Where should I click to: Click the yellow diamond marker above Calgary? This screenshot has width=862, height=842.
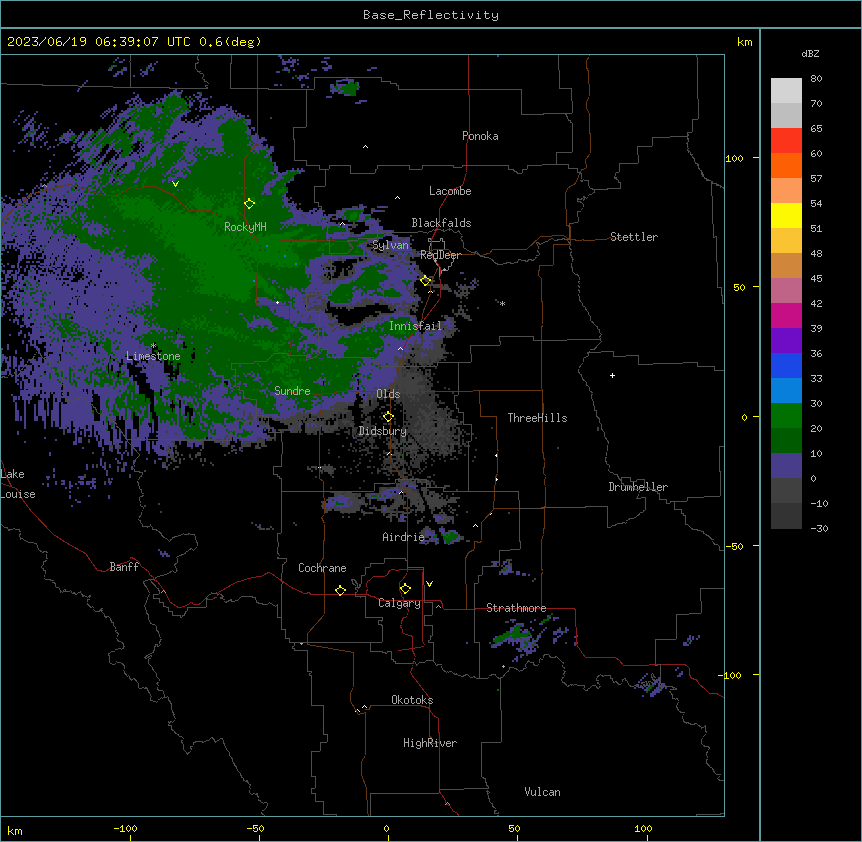click(x=405, y=589)
